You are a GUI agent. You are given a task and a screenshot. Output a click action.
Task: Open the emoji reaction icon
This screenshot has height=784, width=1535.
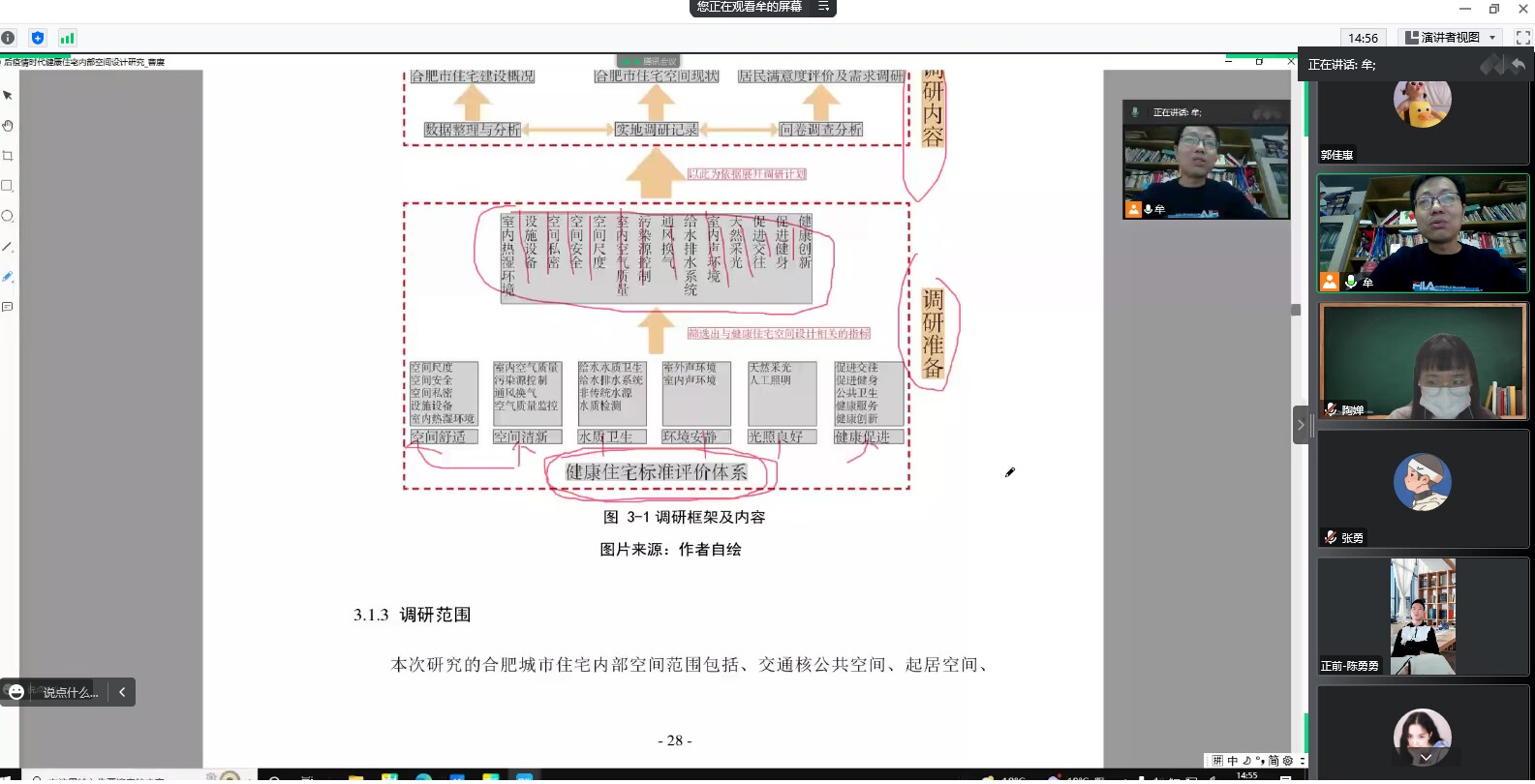[x=16, y=692]
